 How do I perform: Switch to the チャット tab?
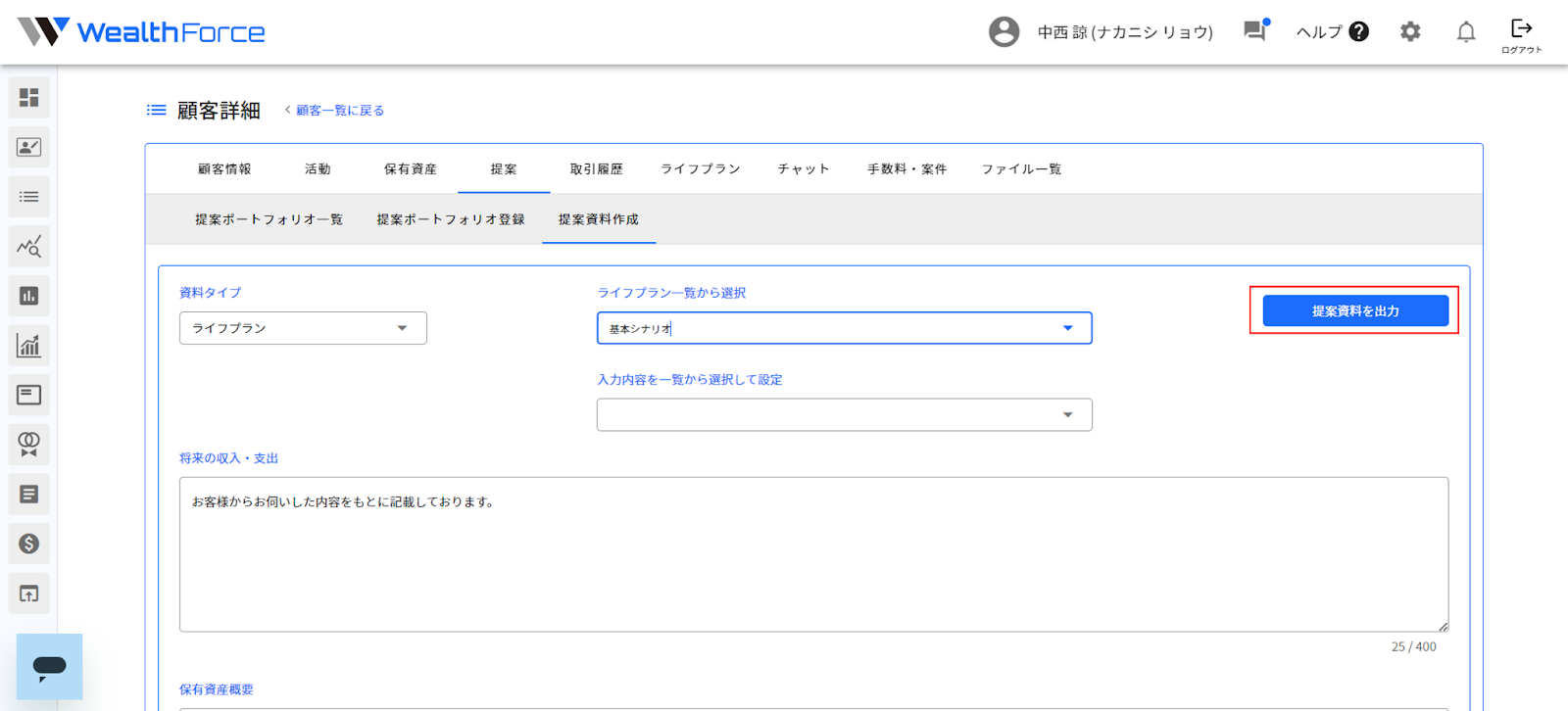[x=804, y=169]
